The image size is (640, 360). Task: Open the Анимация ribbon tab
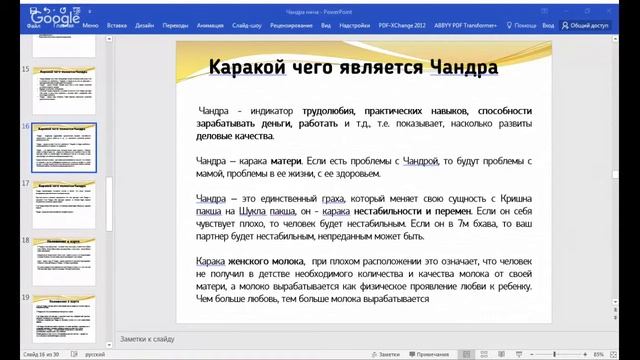coord(210,25)
